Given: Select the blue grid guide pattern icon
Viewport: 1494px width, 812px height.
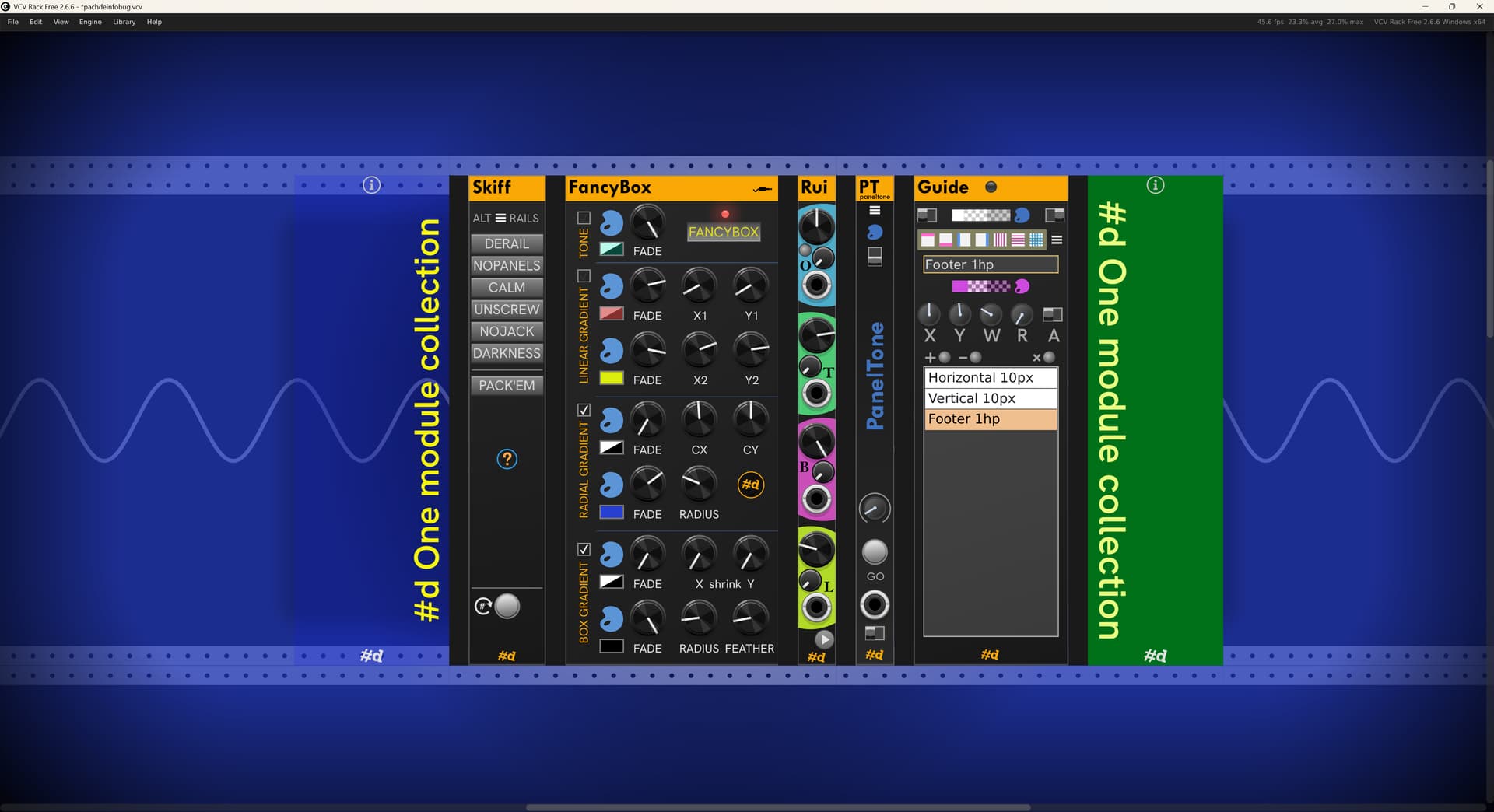Looking at the screenshot, I should [1036, 240].
